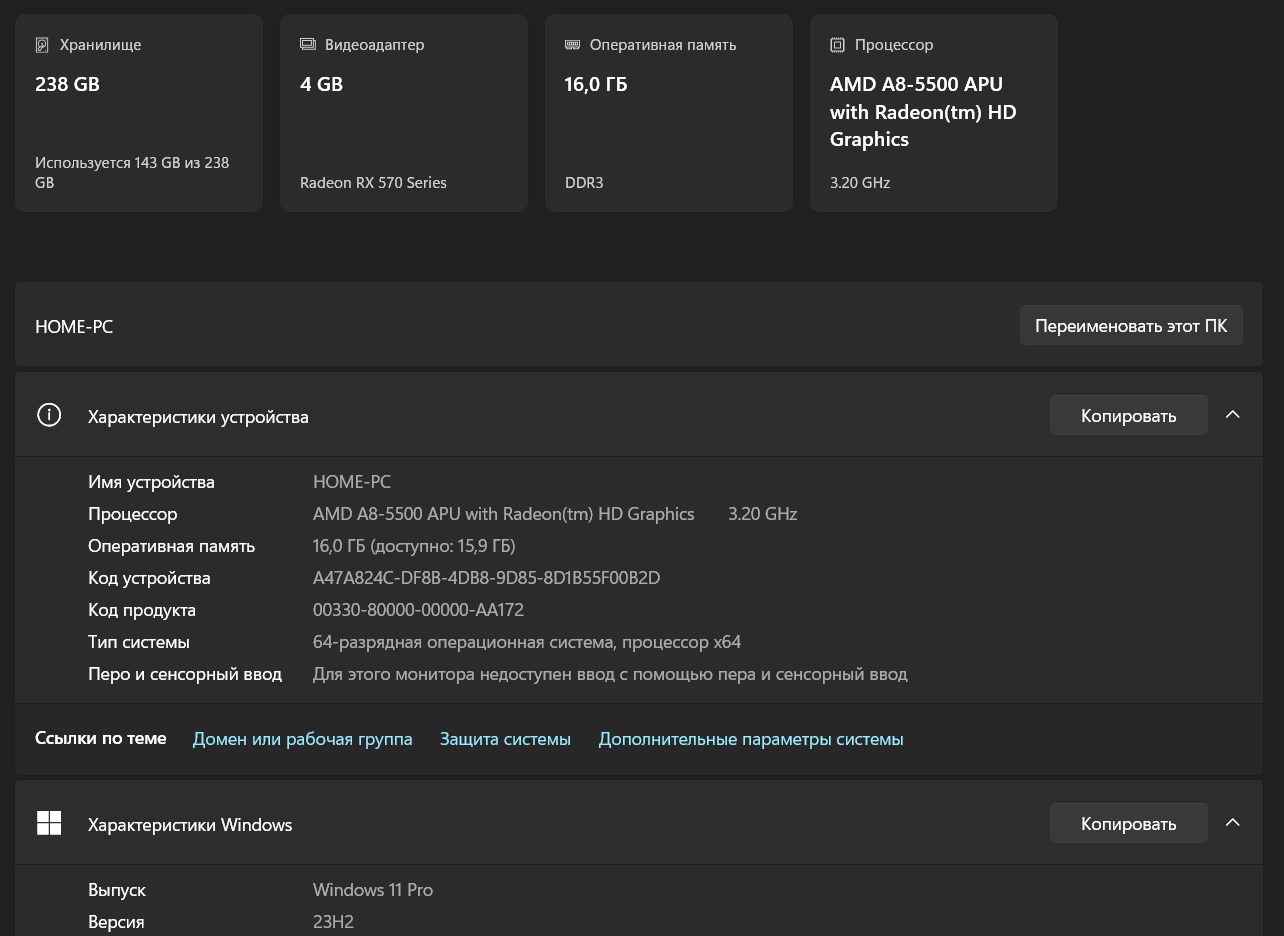Collapse the Характеристики устройства section chevron
Viewport: 1284px width, 936px height.
pos(1233,415)
